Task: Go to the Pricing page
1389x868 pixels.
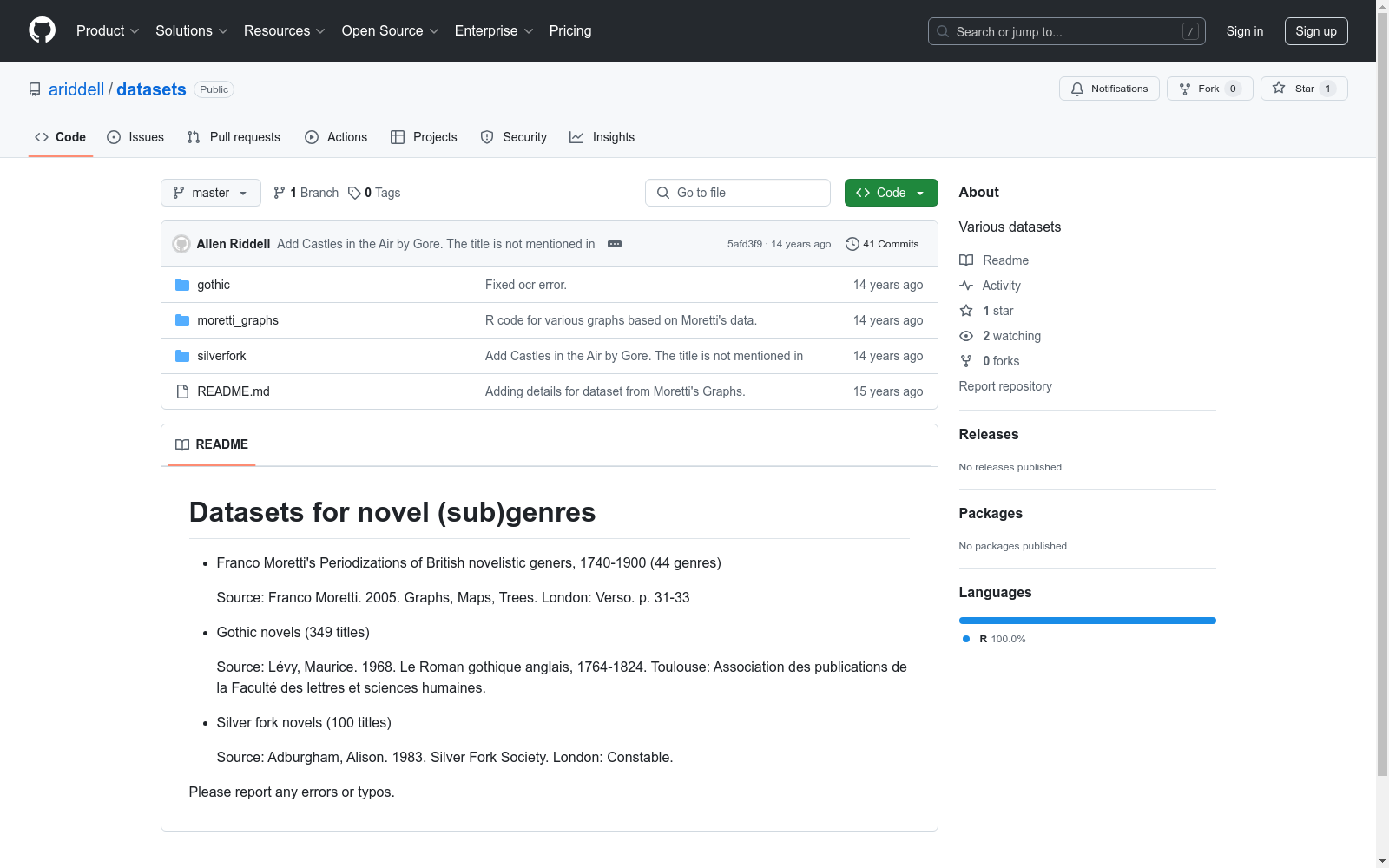Action: click(x=570, y=30)
